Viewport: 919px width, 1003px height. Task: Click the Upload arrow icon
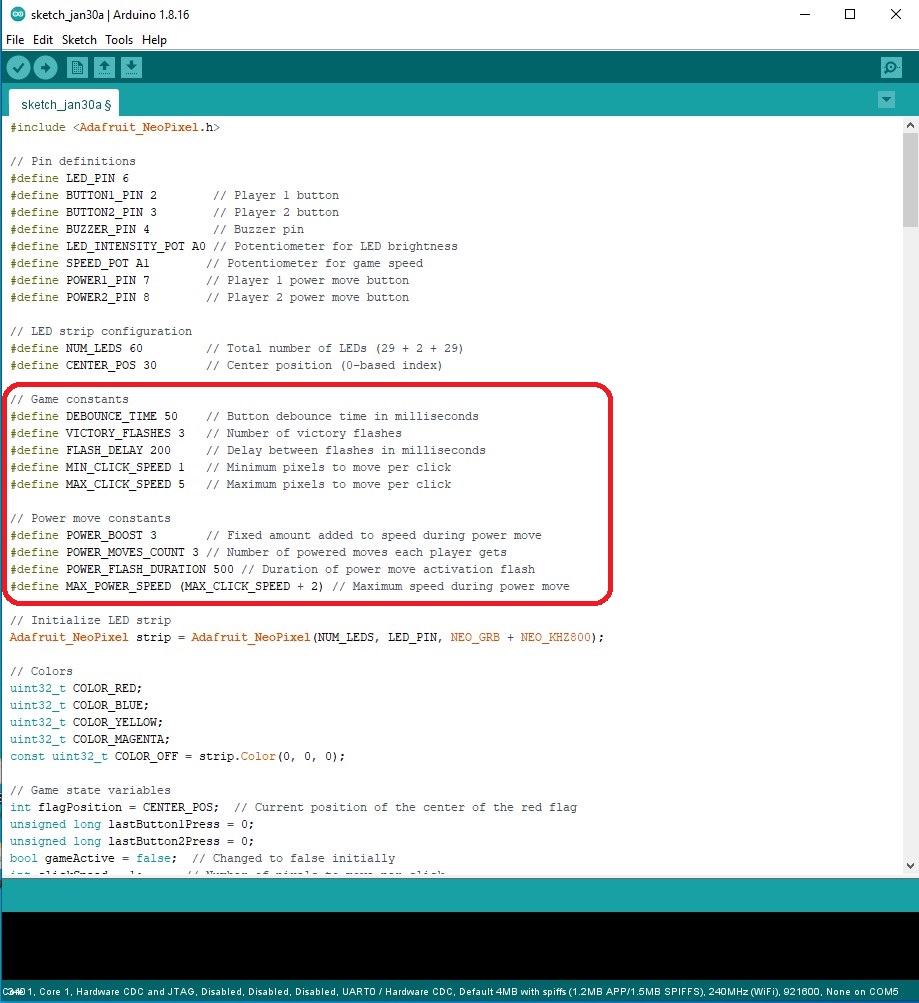coord(46,67)
